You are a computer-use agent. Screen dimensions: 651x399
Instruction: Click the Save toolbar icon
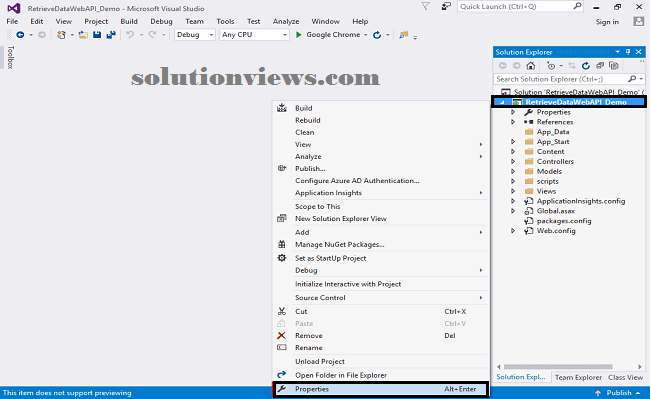(x=97, y=35)
